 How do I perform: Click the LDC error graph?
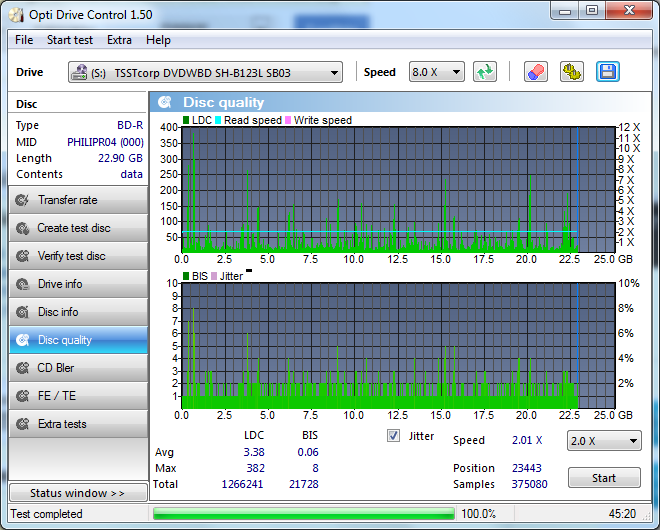[398, 189]
